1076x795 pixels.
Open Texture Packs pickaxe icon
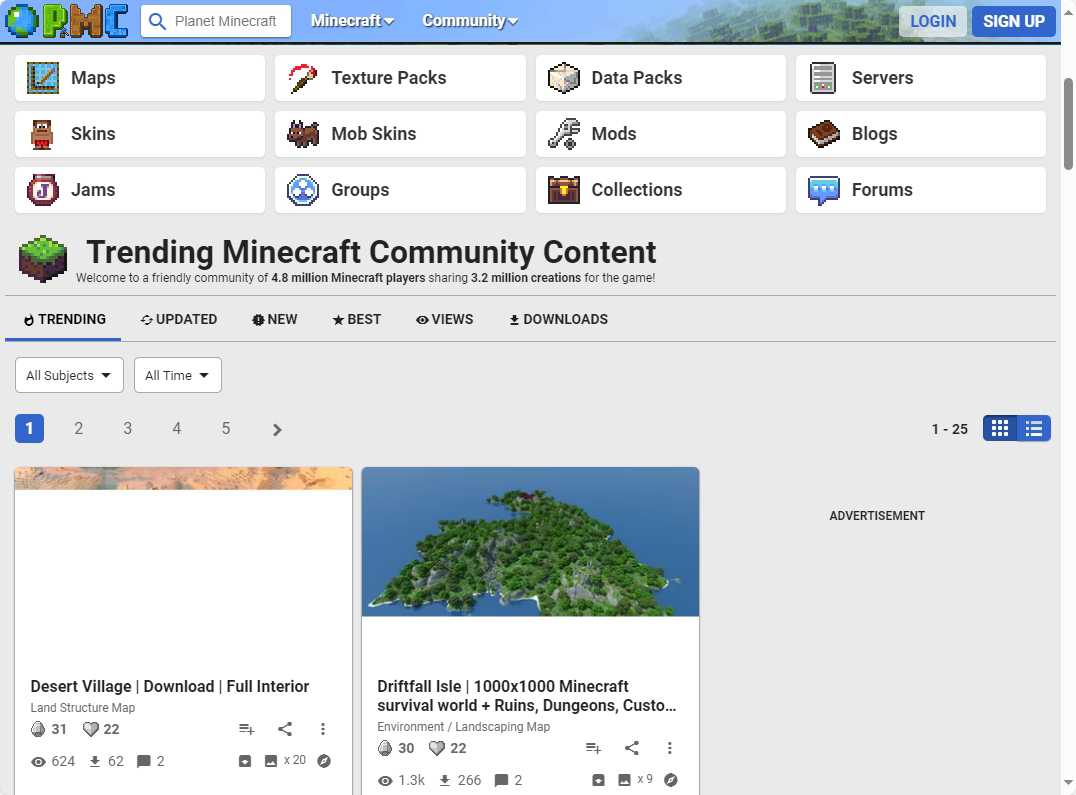click(303, 78)
